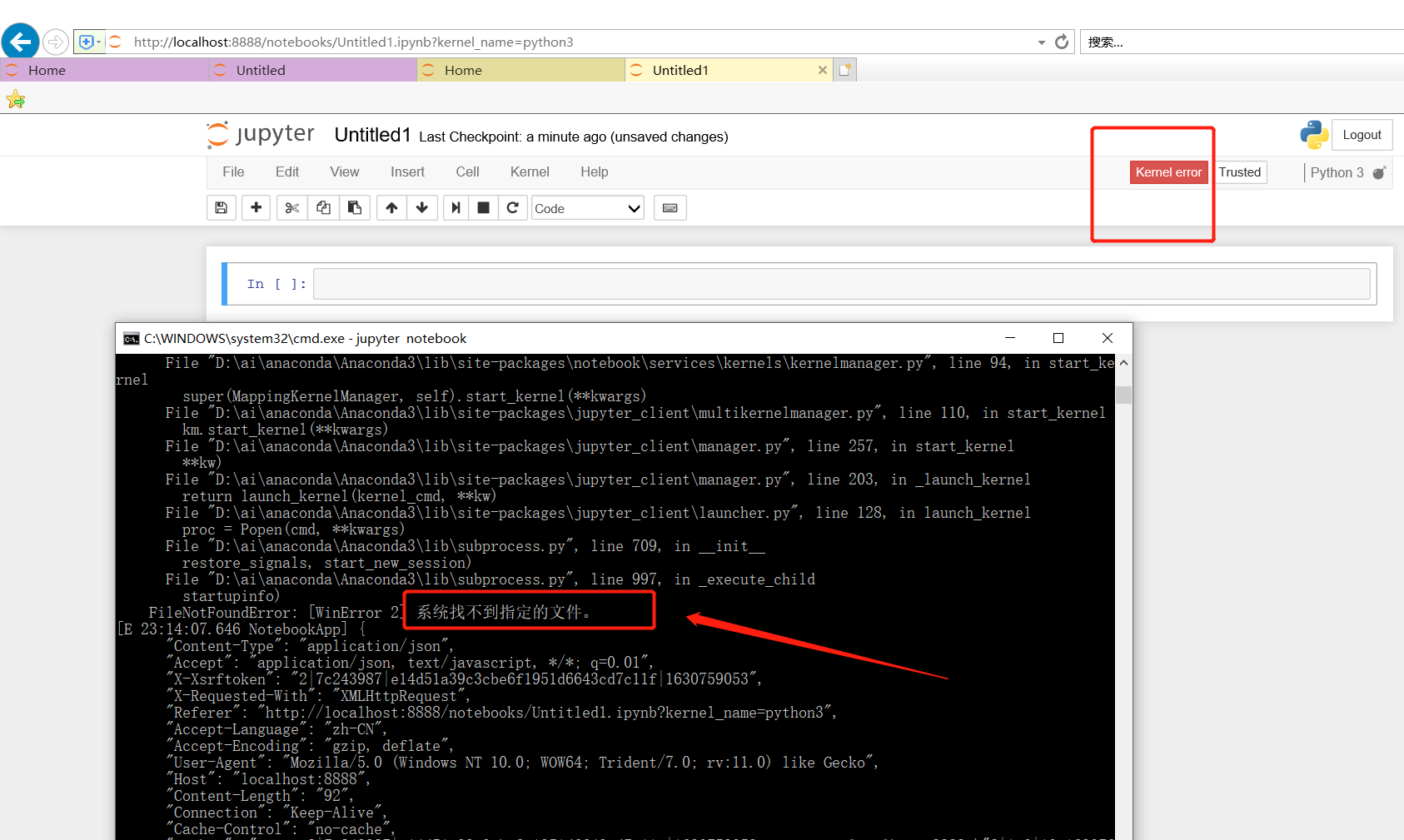
Task: Switch to the Untitled browser tab
Action: click(x=312, y=70)
